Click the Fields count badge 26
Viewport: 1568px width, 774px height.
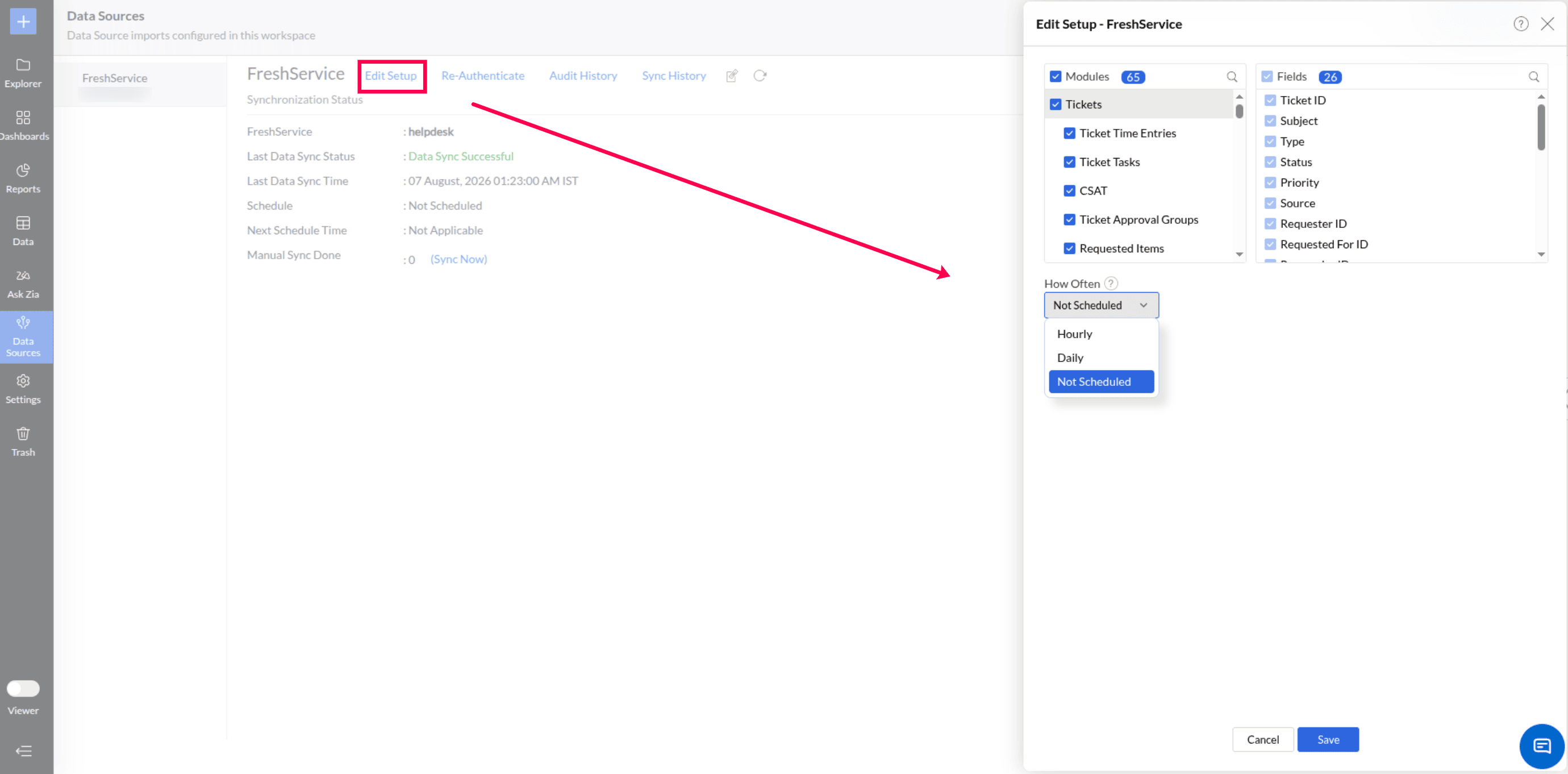(1330, 77)
